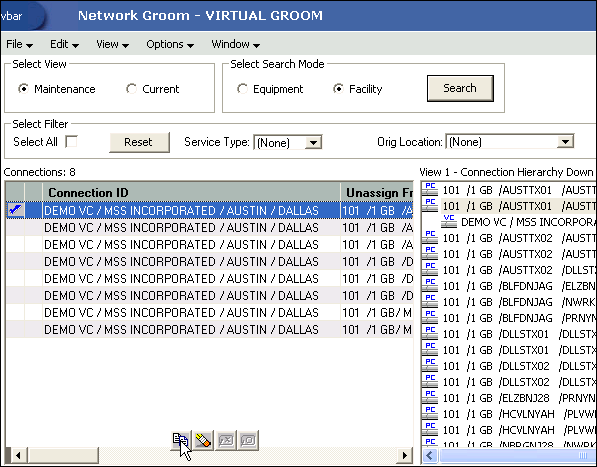The width and height of the screenshot is (597, 467).
Task: Open the Orig Location dropdown
Action: 565,142
